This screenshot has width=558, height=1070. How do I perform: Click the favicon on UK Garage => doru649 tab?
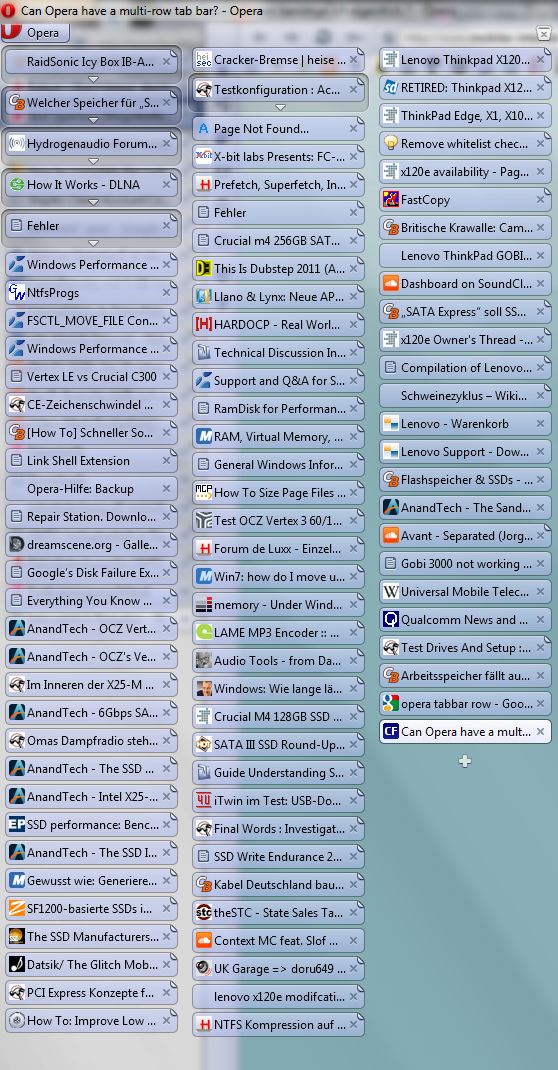(203, 968)
